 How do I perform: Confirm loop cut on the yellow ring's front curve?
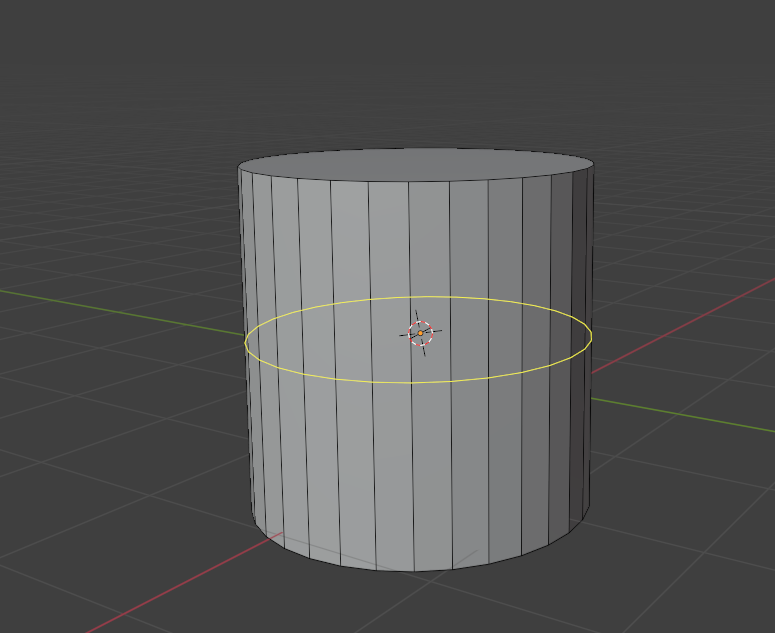(x=411, y=382)
